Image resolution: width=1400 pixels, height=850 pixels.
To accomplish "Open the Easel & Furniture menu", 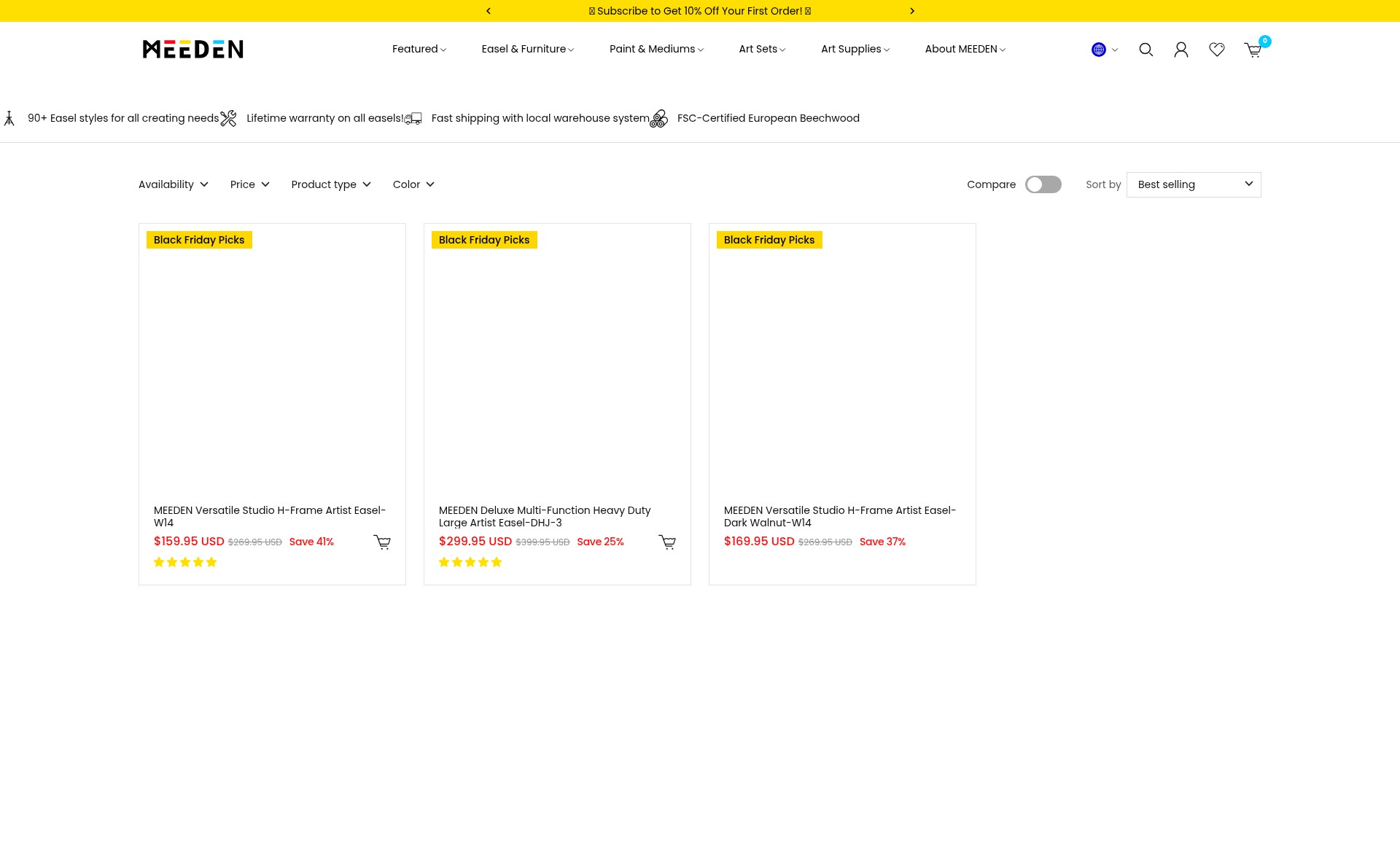I will tap(528, 49).
